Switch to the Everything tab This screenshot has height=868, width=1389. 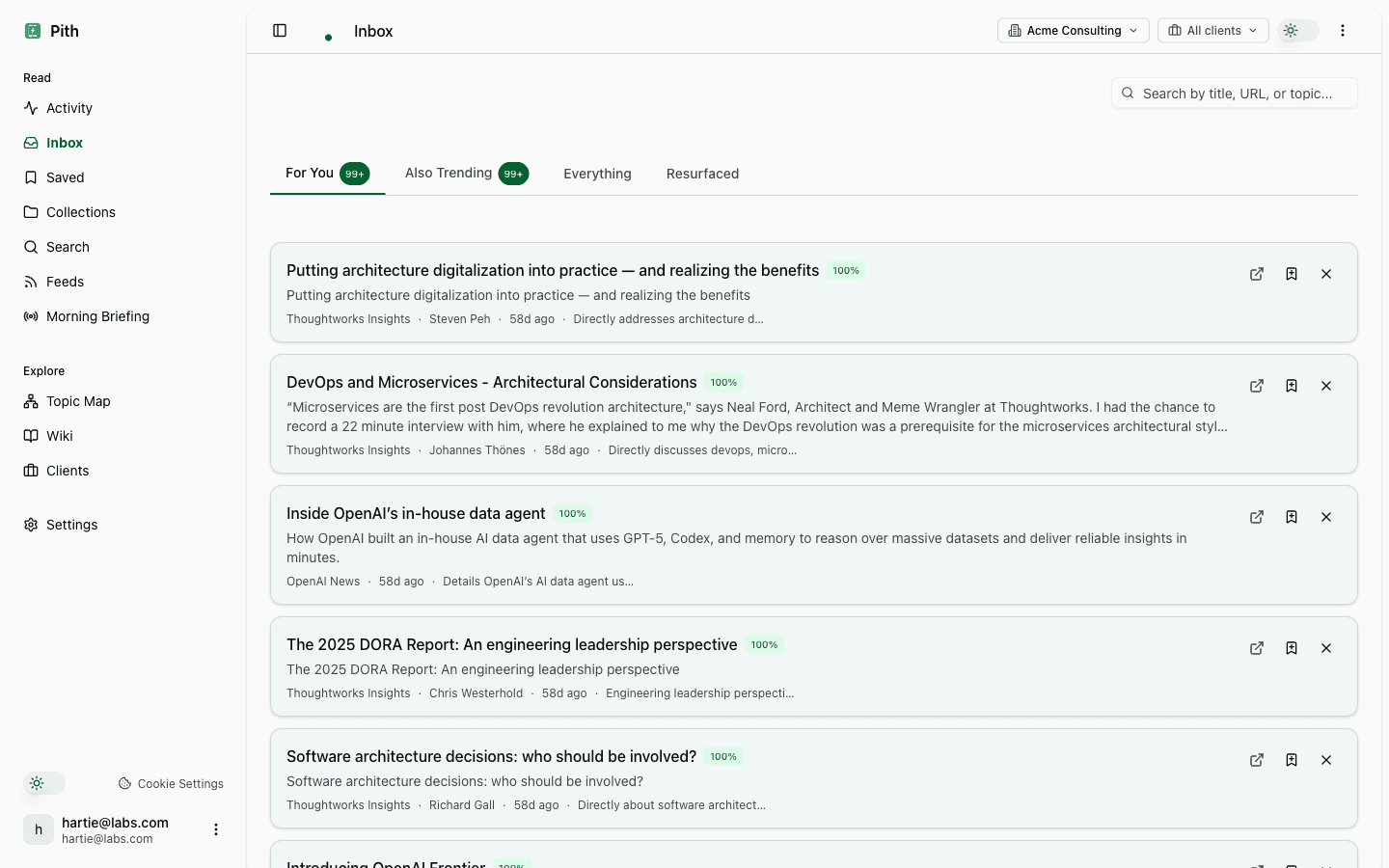click(597, 174)
